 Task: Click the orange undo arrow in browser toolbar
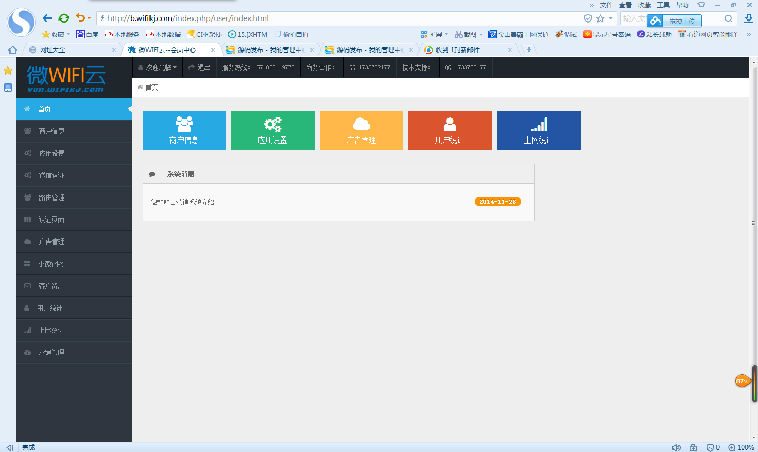(80, 18)
